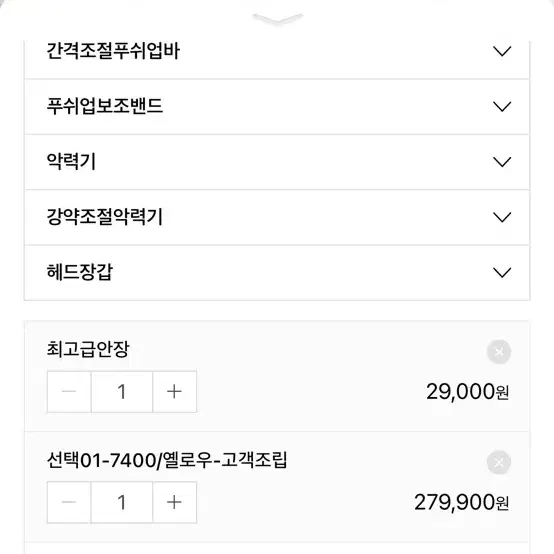Collapse the option sheet with top chevron handle
The image size is (554, 554).
click(x=278, y=18)
